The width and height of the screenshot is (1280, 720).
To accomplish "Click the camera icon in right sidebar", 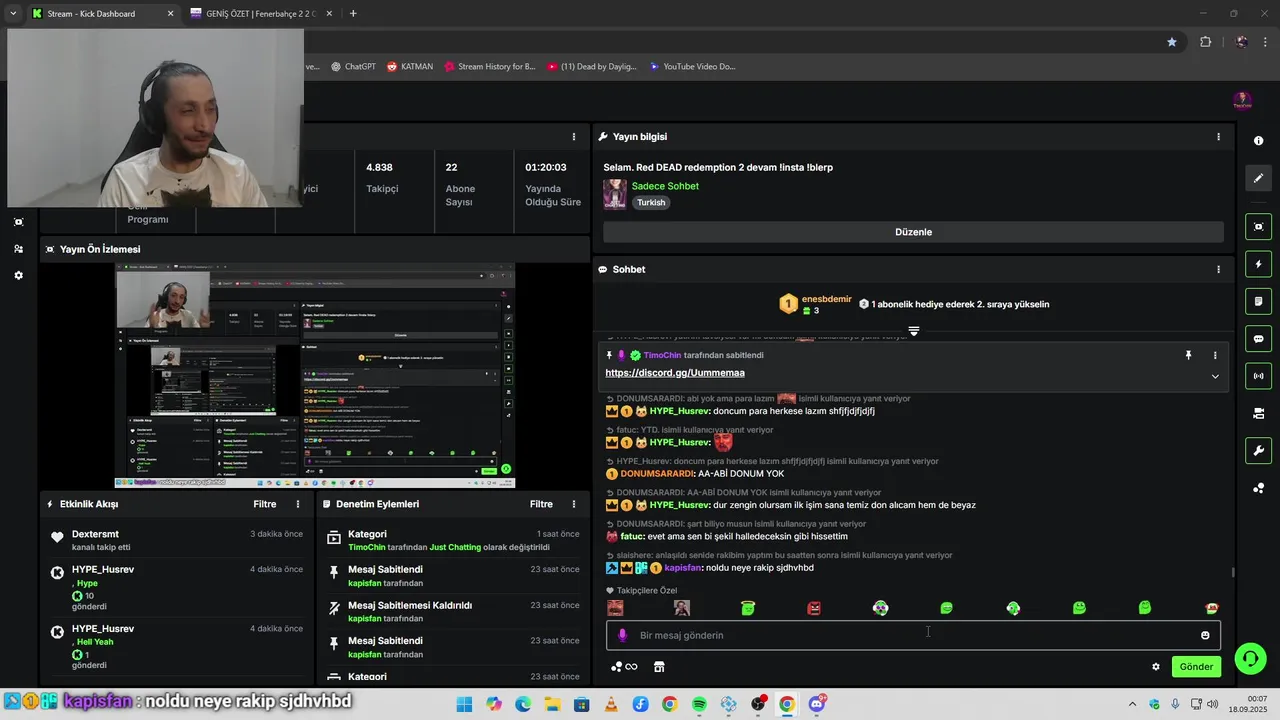I will point(1258,413).
